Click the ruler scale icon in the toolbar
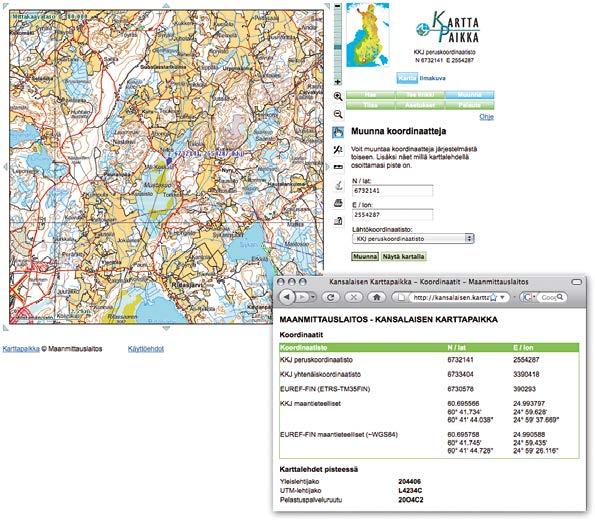Image resolution: width=595 pixels, height=527 pixels. point(338,167)
